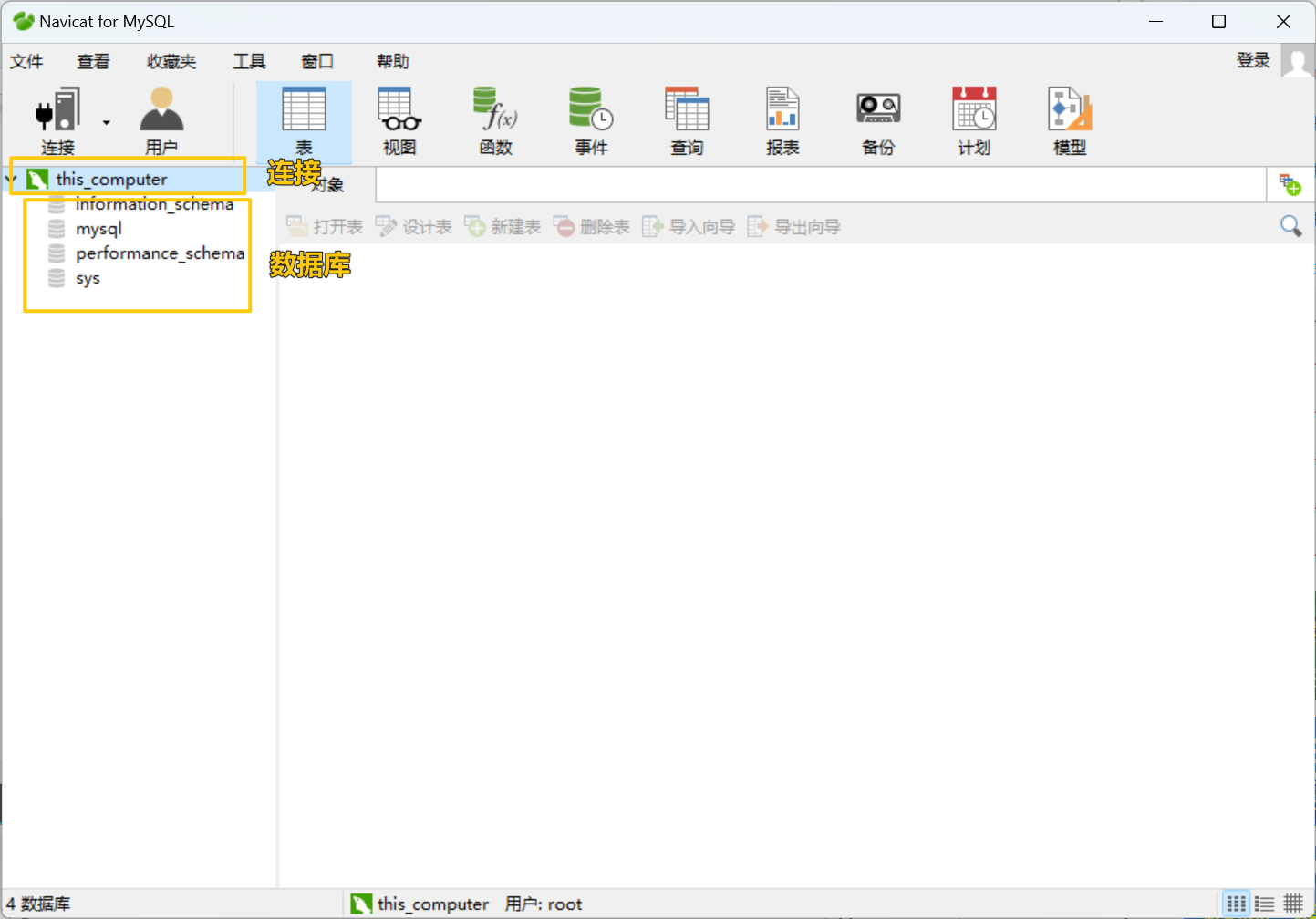Expand the mysql database node
Screen dimensions: 1316x919
coord(98,229)
